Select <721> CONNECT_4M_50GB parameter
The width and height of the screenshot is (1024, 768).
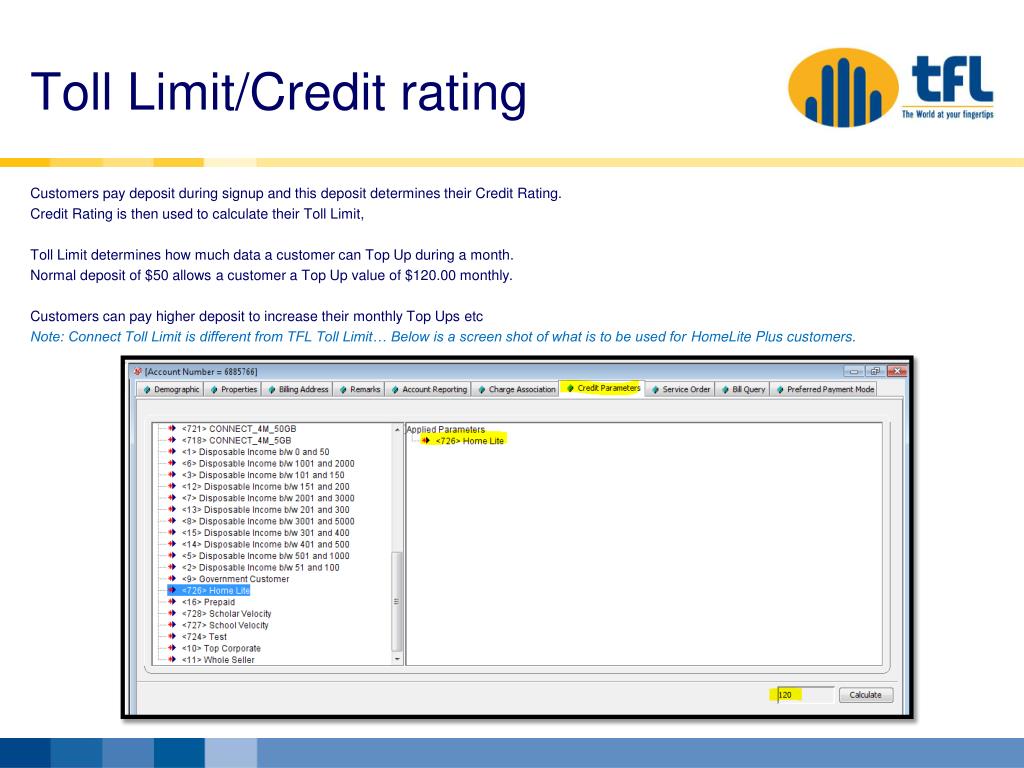239,429
